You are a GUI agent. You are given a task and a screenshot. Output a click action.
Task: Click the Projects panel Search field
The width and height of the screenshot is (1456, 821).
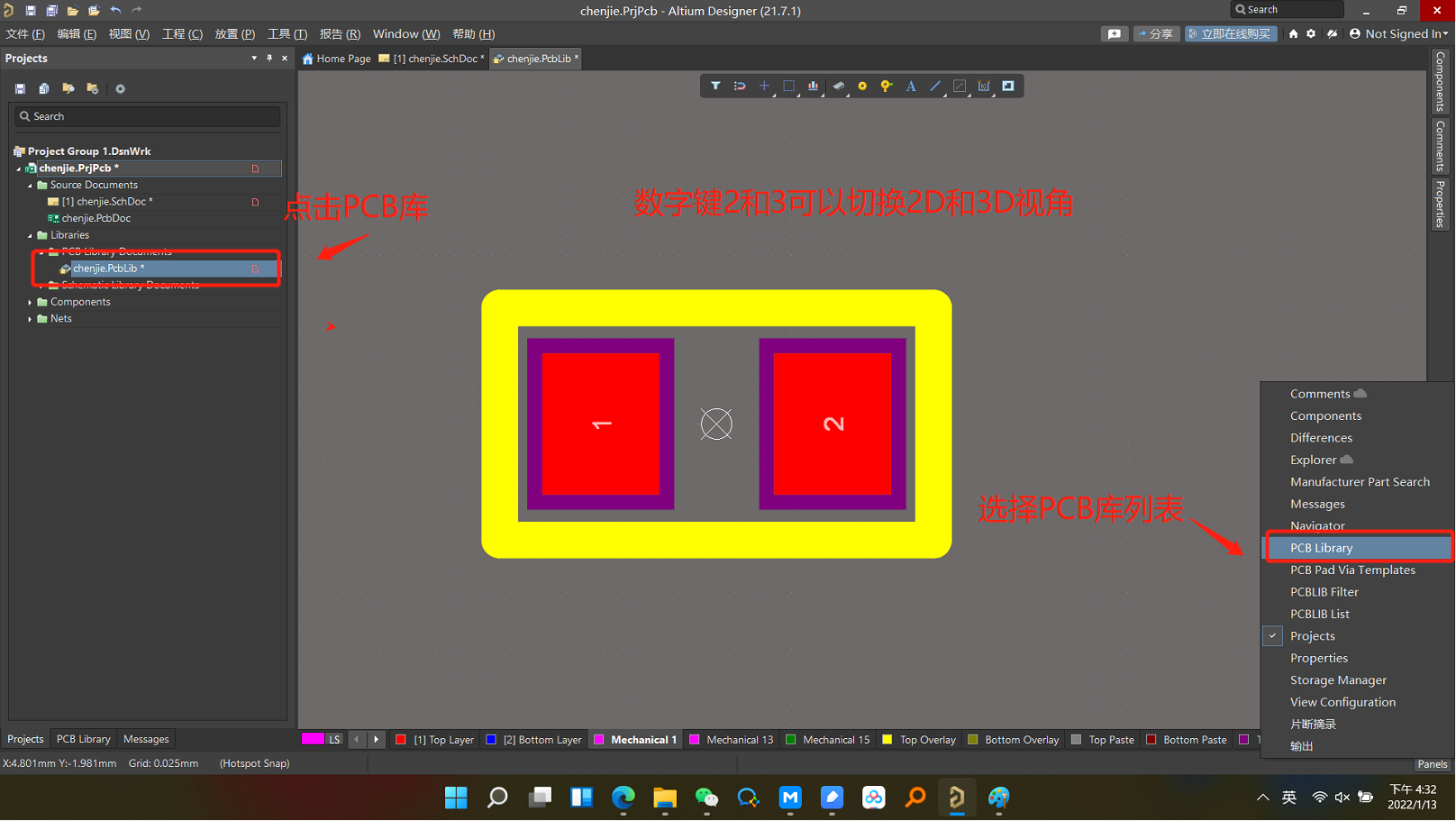coord(148,116)
